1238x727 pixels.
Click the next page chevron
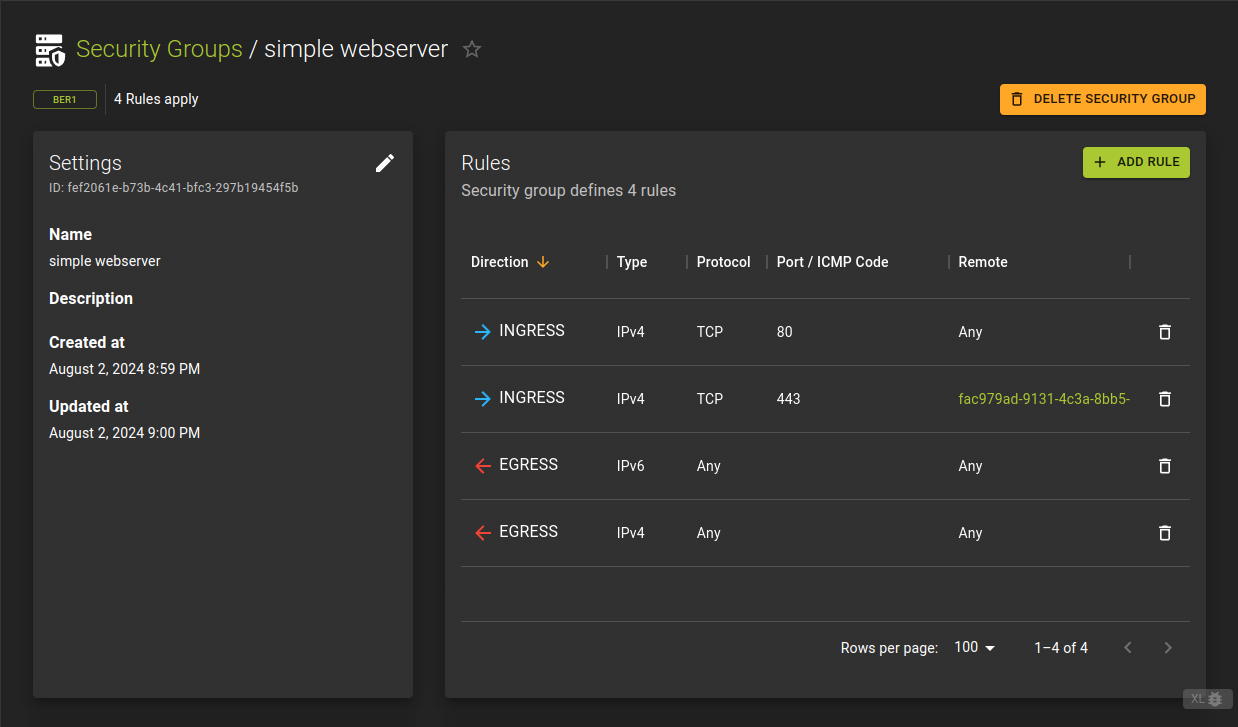[x=1167, y=647]
